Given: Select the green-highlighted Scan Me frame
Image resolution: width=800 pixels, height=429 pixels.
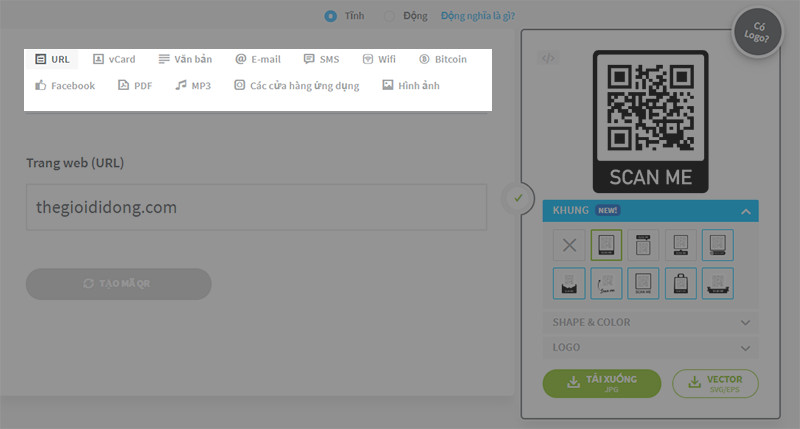Looking at the screenshot, I should pos(606,245).
